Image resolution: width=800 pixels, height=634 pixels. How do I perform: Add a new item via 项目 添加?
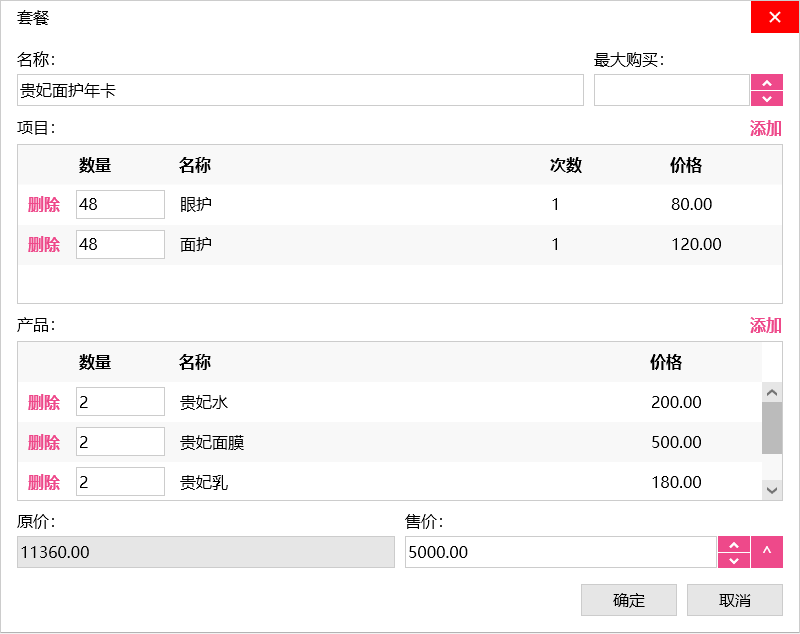coord(765,128)
